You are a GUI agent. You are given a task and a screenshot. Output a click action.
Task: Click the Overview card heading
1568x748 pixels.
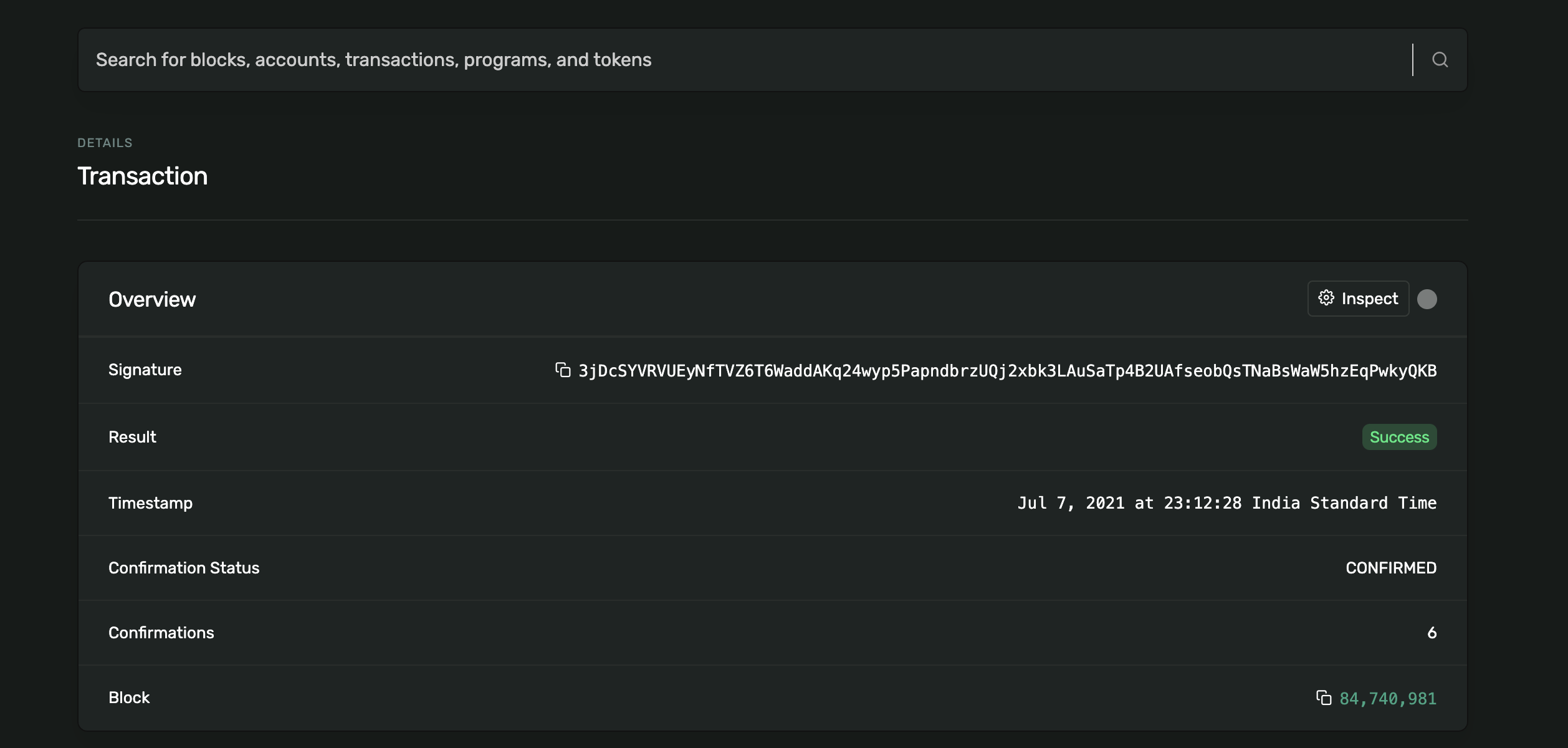tap(152, 299)
